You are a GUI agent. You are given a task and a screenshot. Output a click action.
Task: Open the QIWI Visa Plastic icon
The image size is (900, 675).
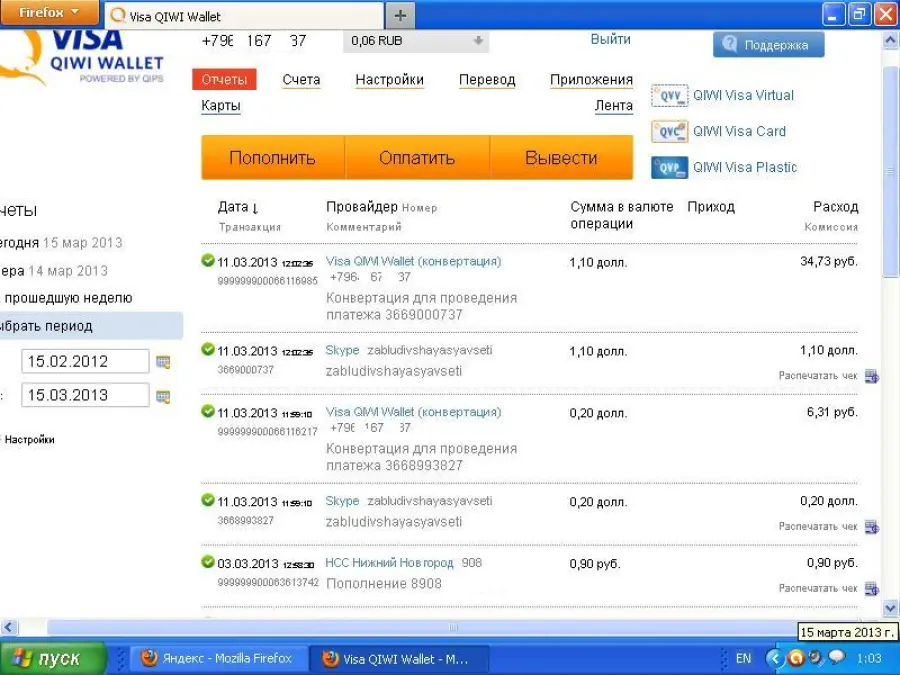pos(669,168)
